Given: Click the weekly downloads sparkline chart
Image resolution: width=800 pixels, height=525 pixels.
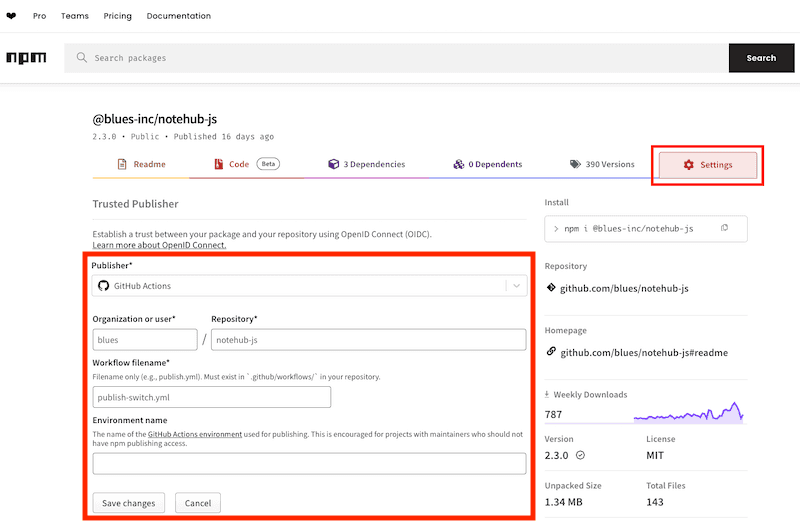Looking at the screenshot, I should pos(690,412).
